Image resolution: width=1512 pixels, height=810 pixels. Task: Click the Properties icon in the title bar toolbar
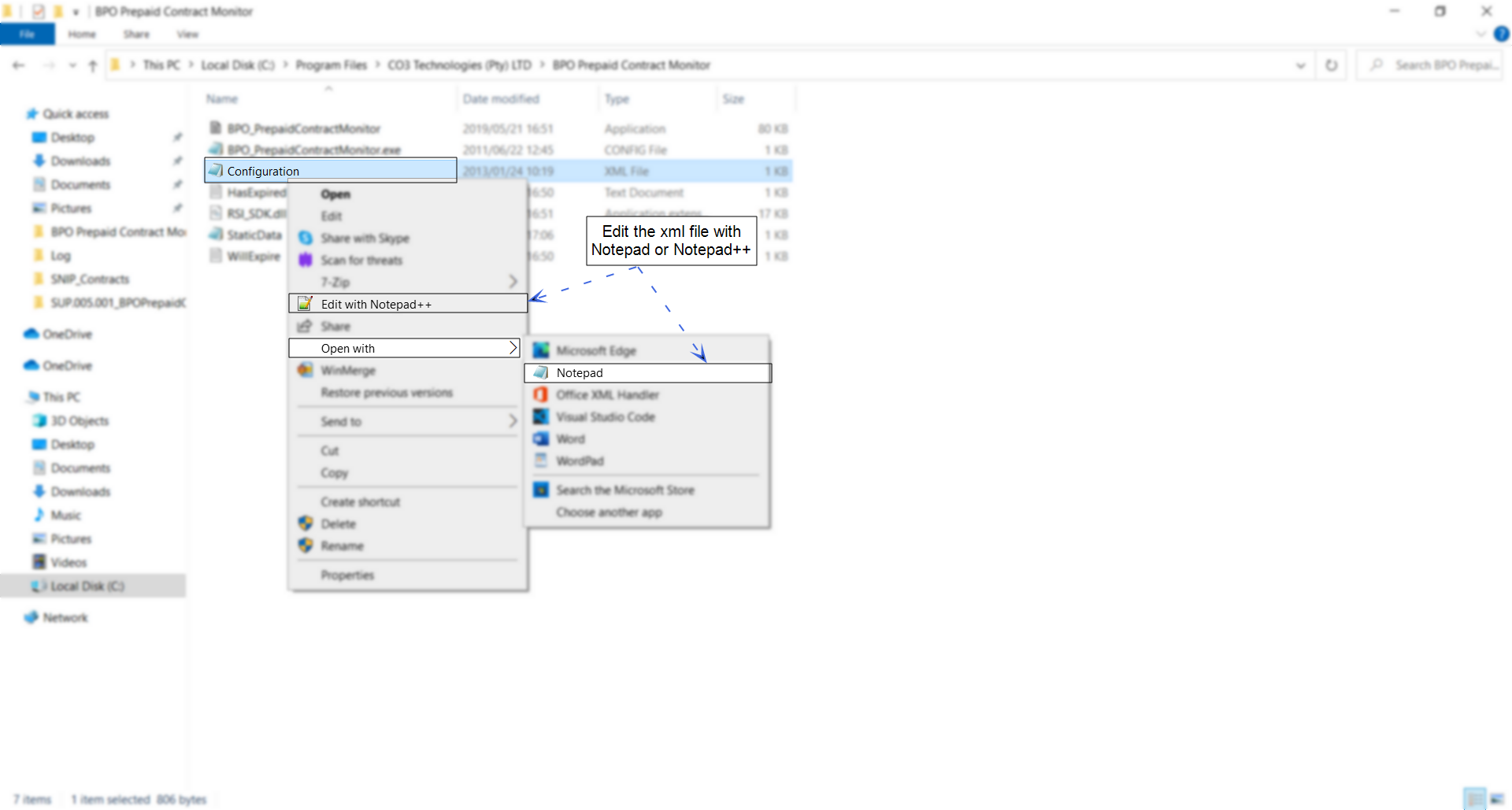pyautogui.click(x=39, y=12)
